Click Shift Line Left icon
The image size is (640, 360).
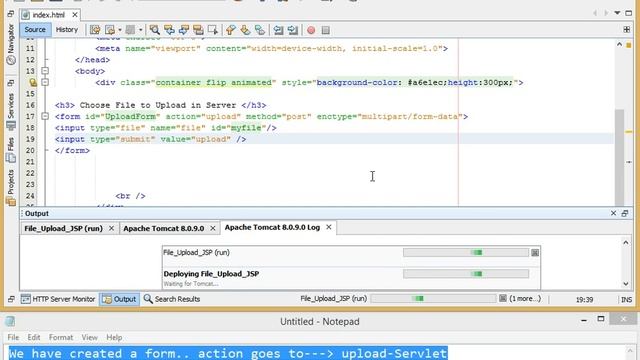click(x=278, y=30)
